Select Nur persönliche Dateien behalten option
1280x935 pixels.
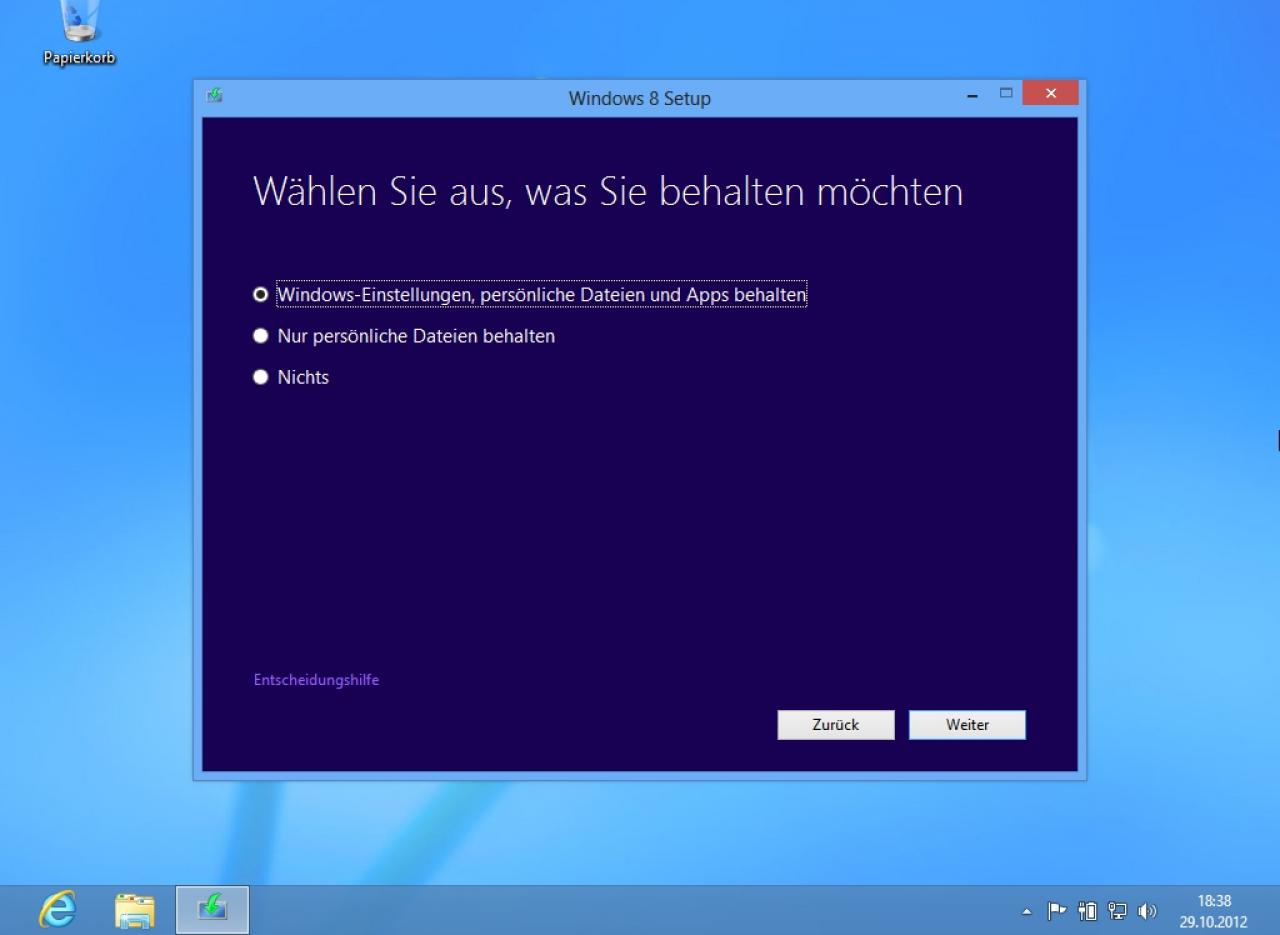coord(404,336)
